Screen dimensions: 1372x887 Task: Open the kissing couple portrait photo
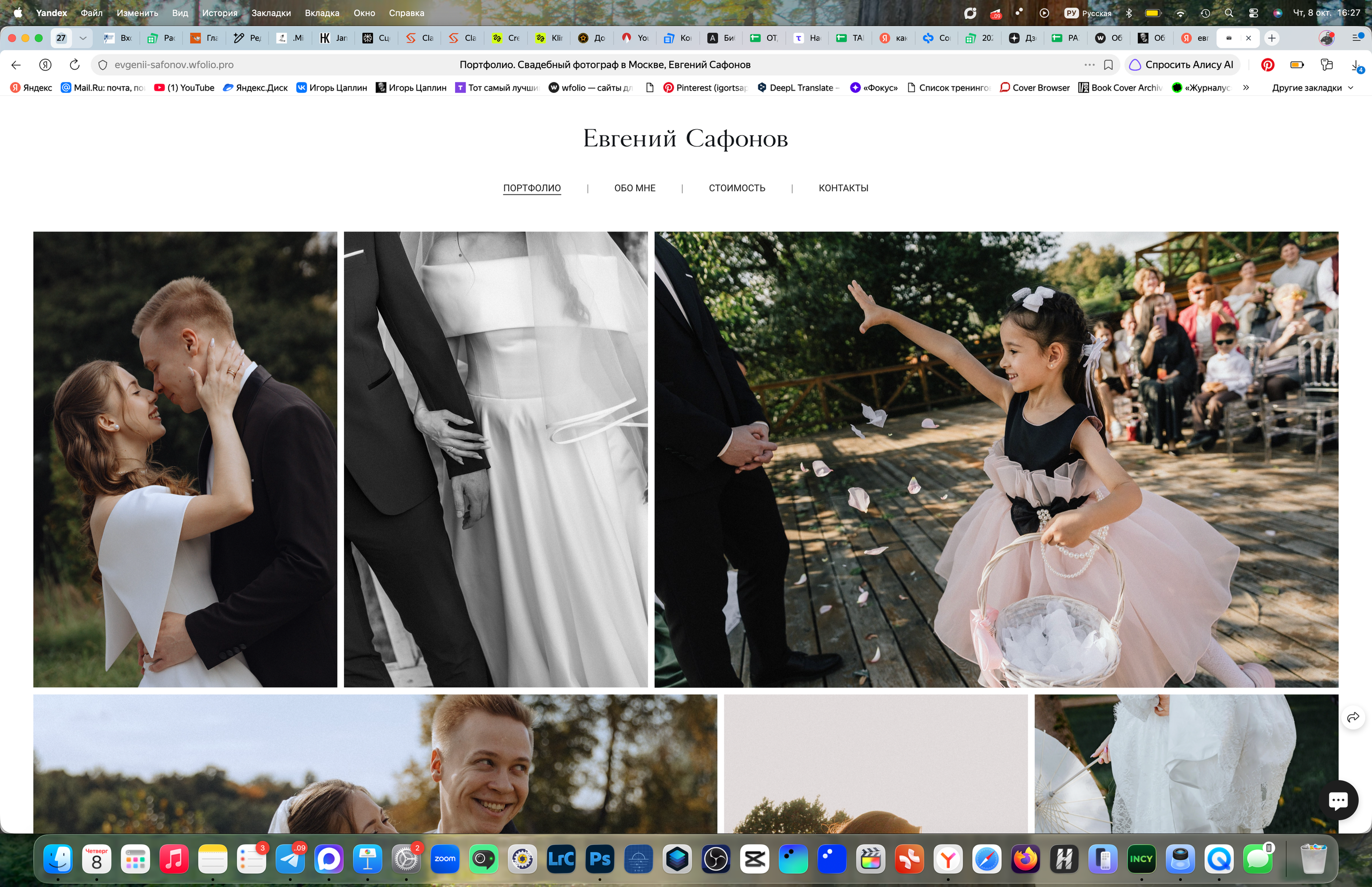pos(185,459)
